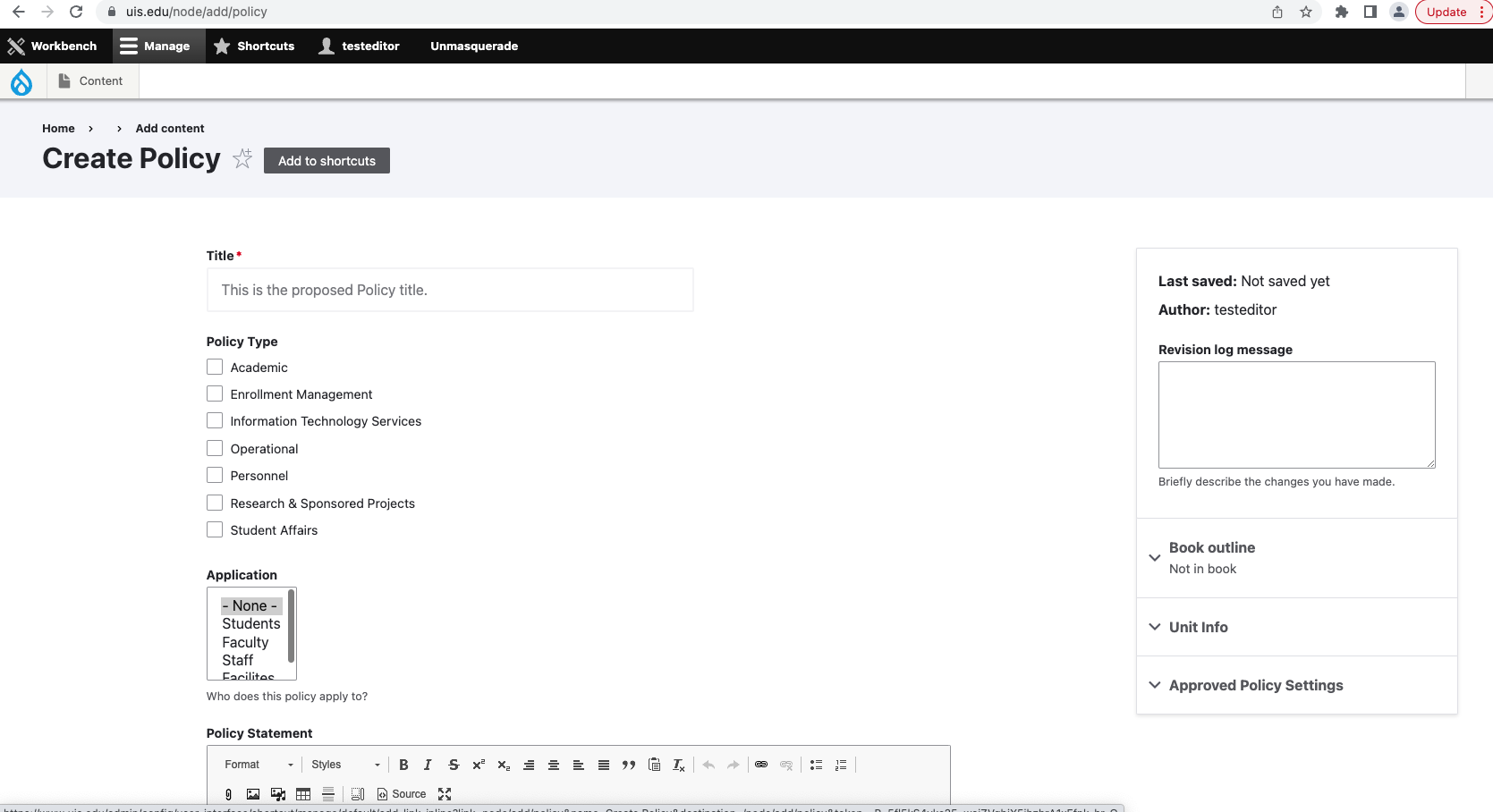Check the Operational policy type
Image resolution: width=1493 pixels, height=812 pixels.
(x=215, y=448)
